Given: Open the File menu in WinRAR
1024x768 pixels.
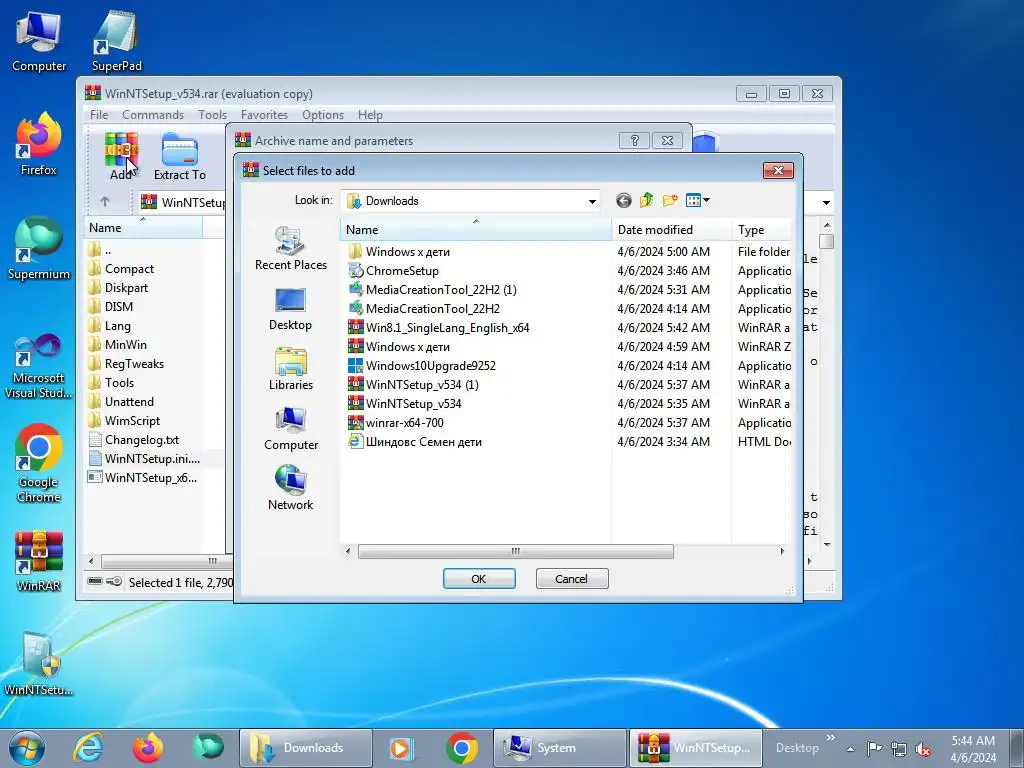Looking at the screenshot, I should tap(99, 115).
